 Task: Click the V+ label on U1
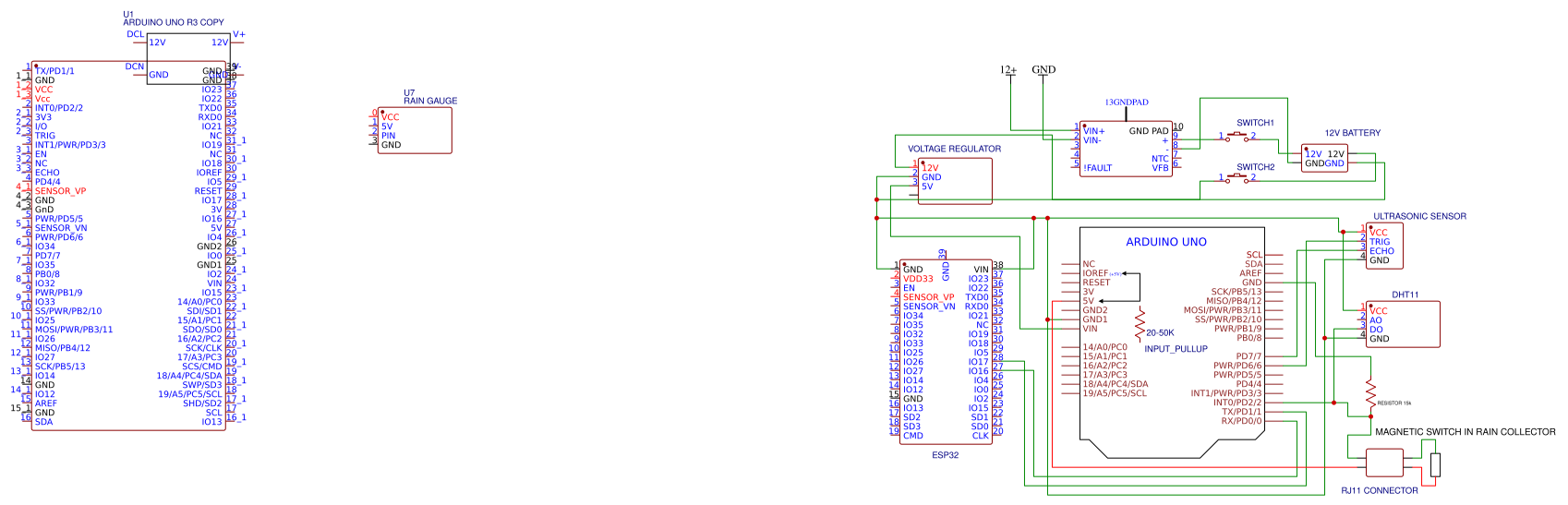tap(239, 34)
